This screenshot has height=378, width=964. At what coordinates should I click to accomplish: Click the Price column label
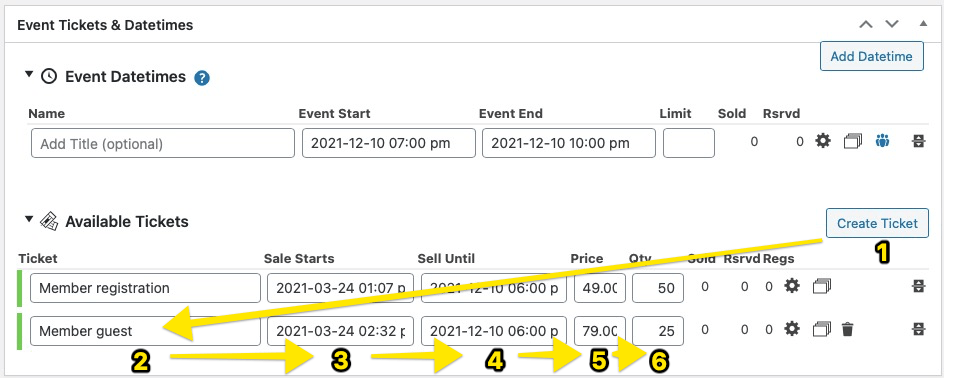tap(587, 259)
